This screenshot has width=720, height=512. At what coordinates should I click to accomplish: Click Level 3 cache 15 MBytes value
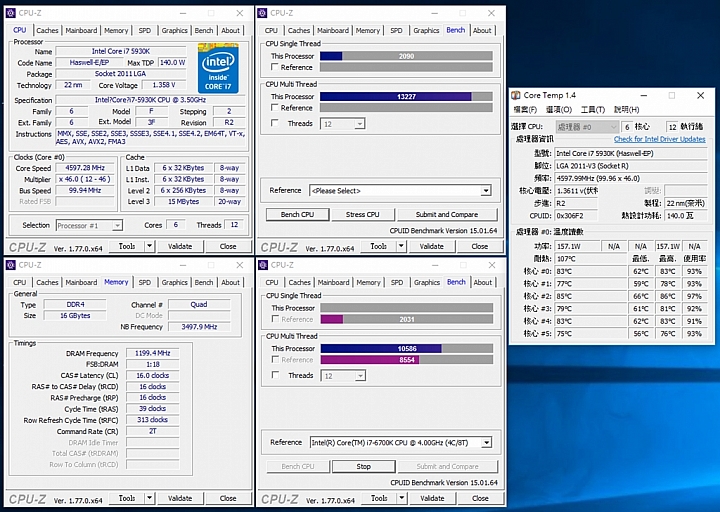(184, 202)
